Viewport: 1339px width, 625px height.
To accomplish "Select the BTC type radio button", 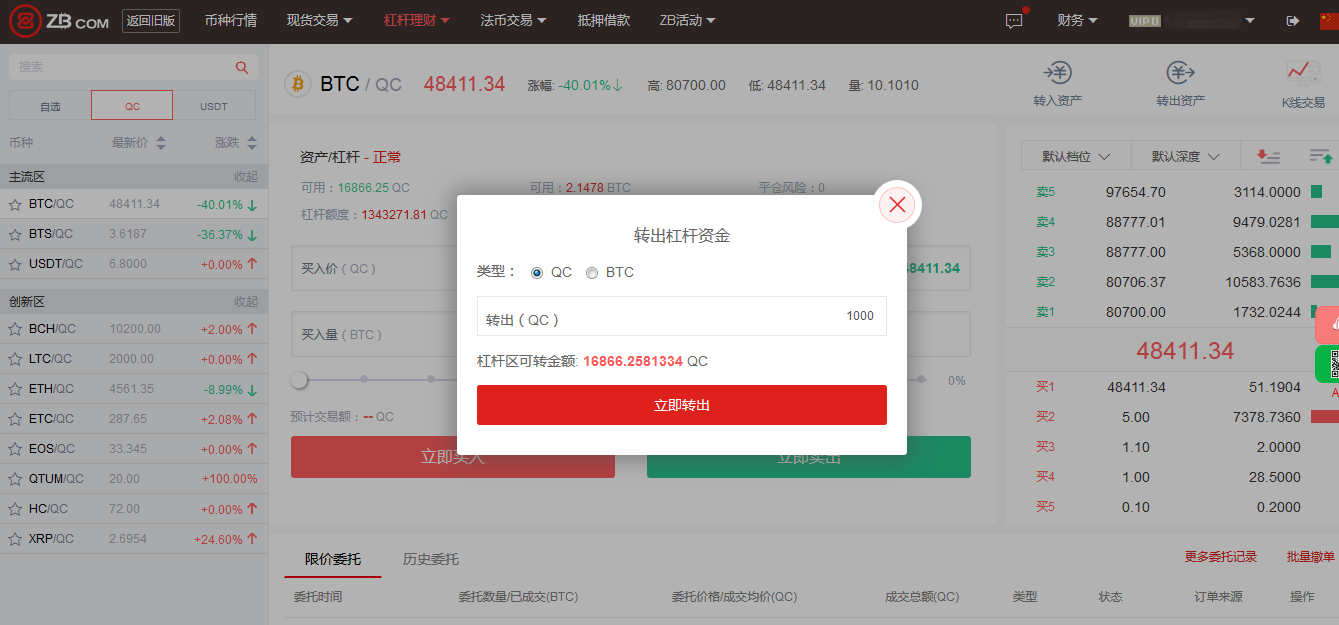I will [x=592, y=273].
